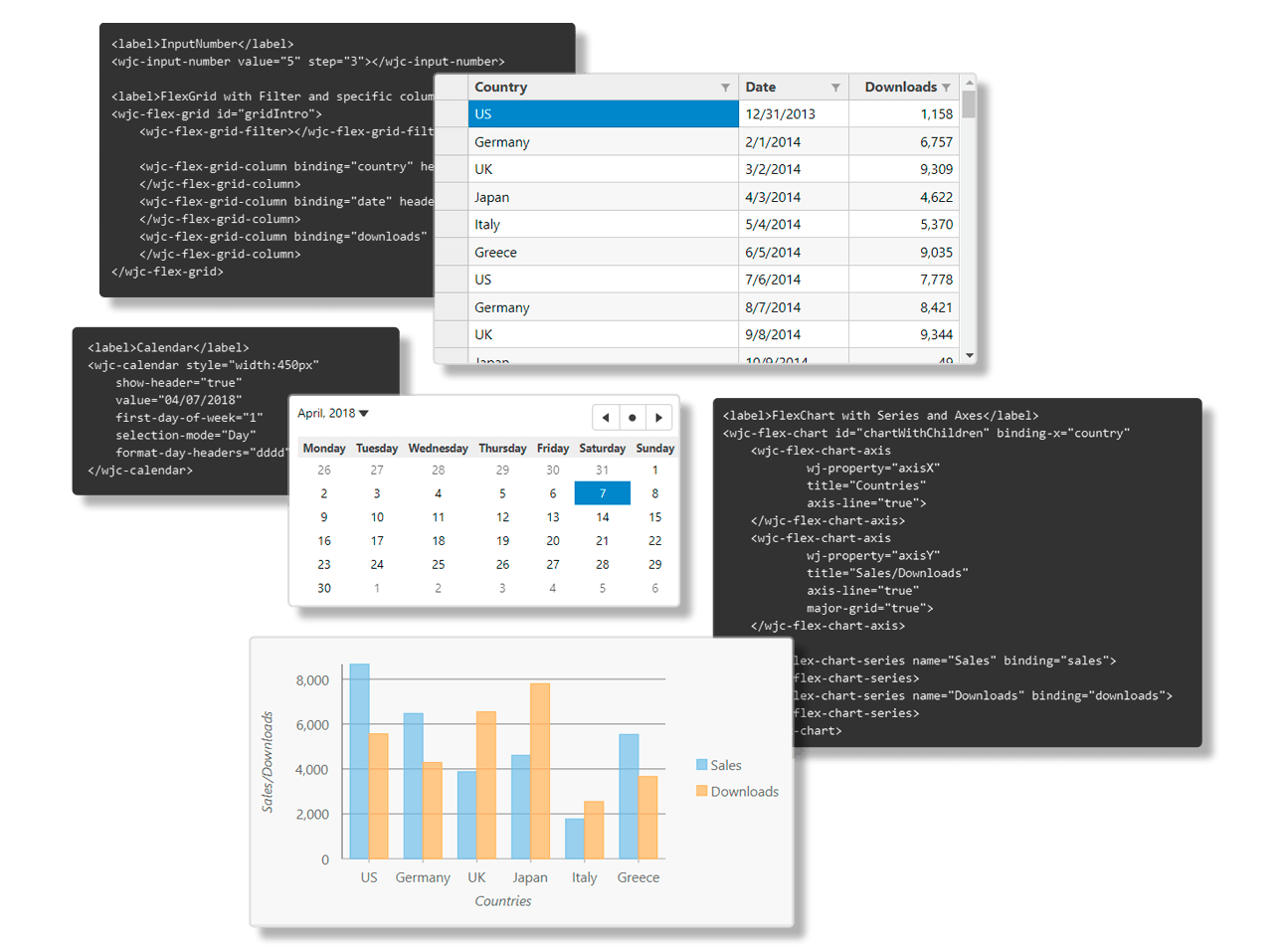Screen dimensions: 1283x952
Task: Select April 30 in the calendar
Action: pyautogui.click(x=324, y=588)
